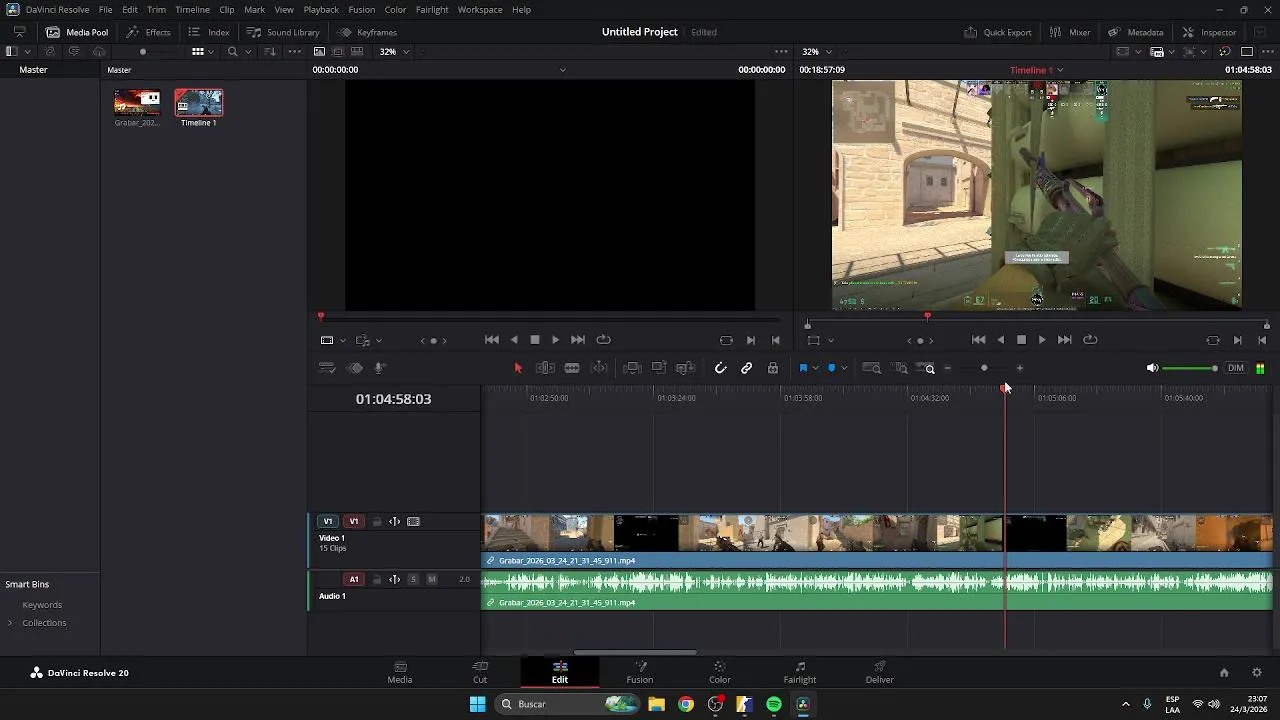Toggle lock on Audio 1 track
This screenshot has width=1280, height=720.
(x=377, y=579)
